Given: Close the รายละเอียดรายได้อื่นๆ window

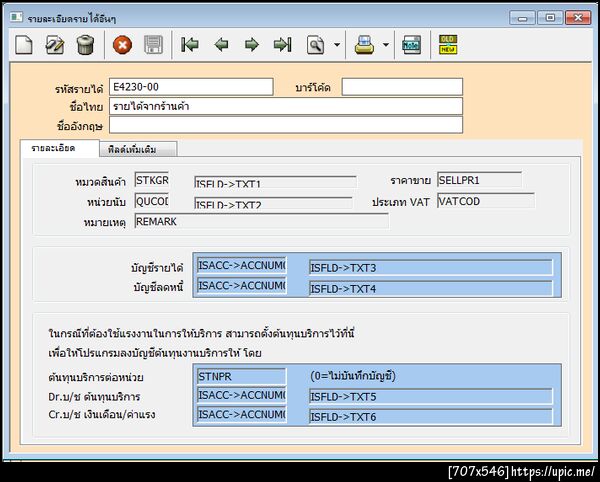Looking at the screenshot, I should (x=578, y=18).
